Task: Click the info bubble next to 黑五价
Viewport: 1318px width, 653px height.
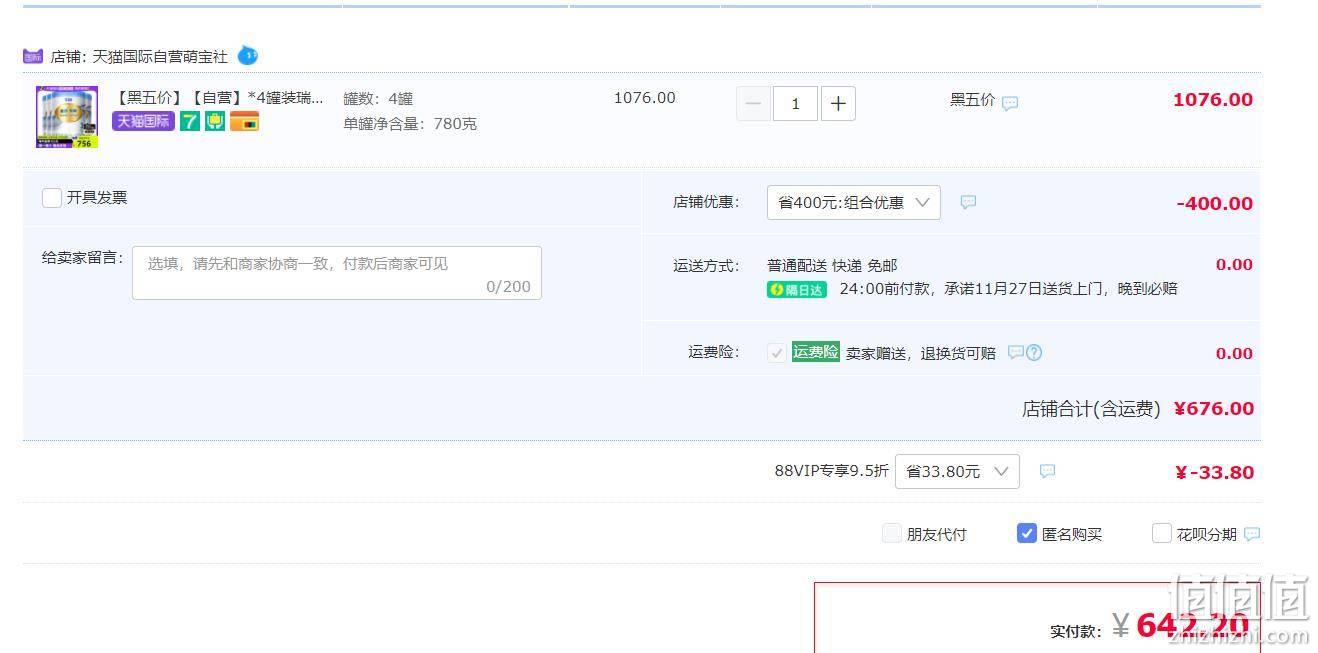Action: [1010, 102]
